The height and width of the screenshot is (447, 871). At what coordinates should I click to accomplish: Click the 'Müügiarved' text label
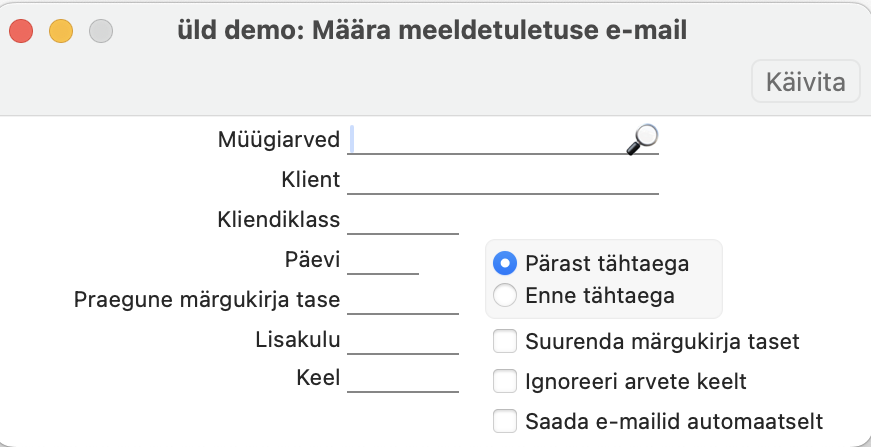coord(279,139)
